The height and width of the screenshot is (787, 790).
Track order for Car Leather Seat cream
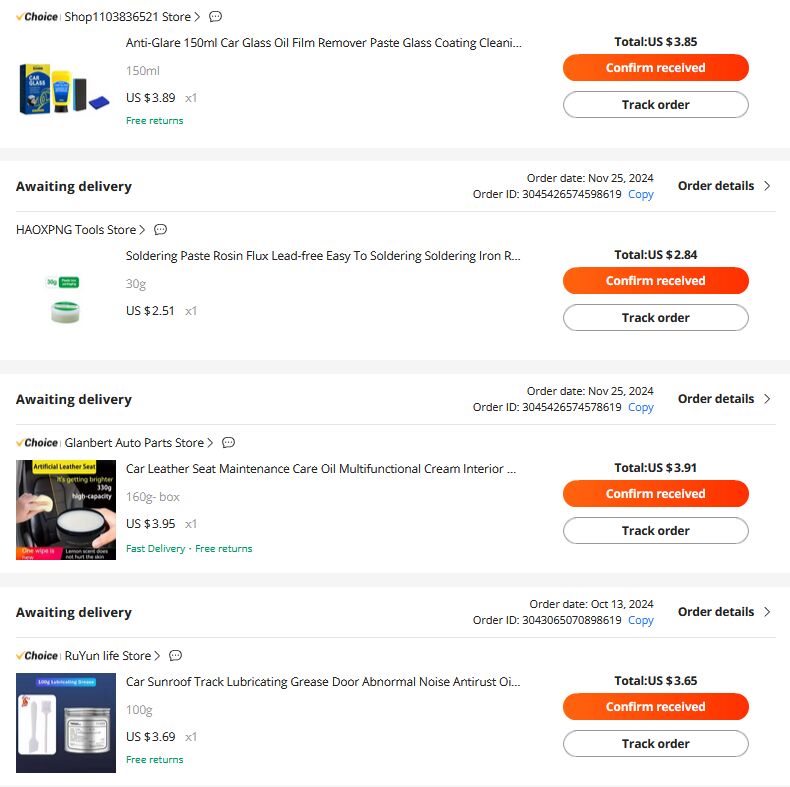(655, 531)
